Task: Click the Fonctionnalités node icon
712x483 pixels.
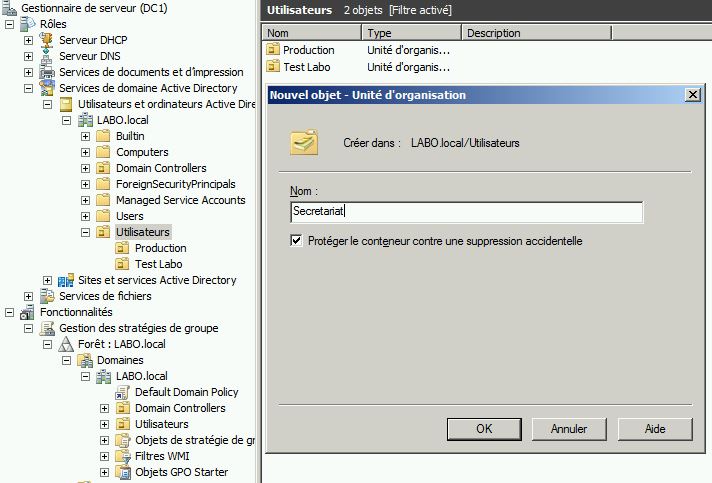Action: click(x=28, y=312)
